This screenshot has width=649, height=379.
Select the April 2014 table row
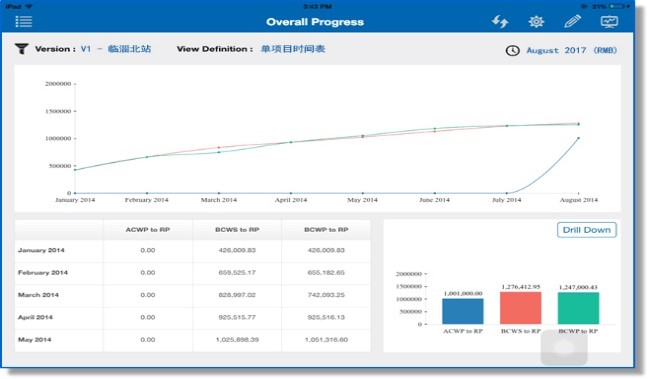tap(193, 317)
